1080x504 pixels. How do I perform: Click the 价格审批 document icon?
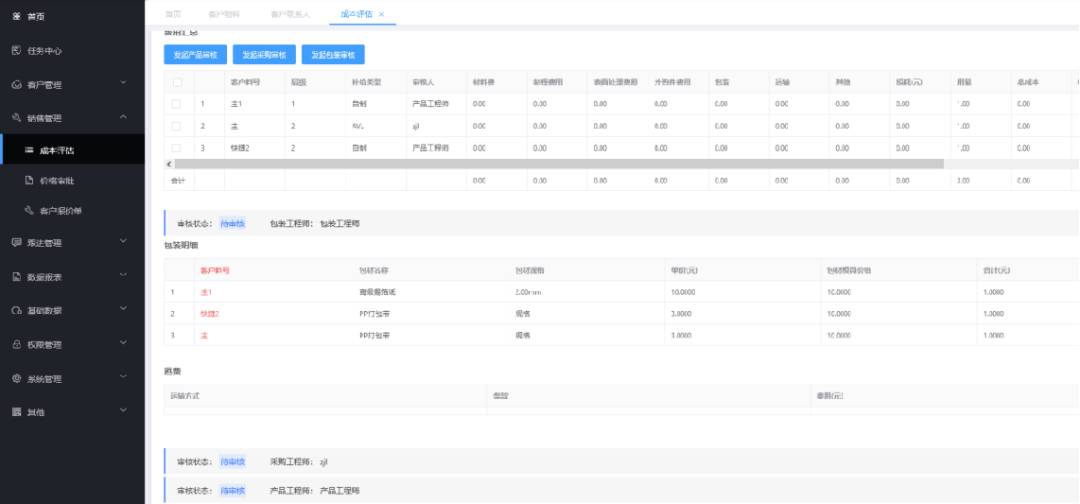29,180
